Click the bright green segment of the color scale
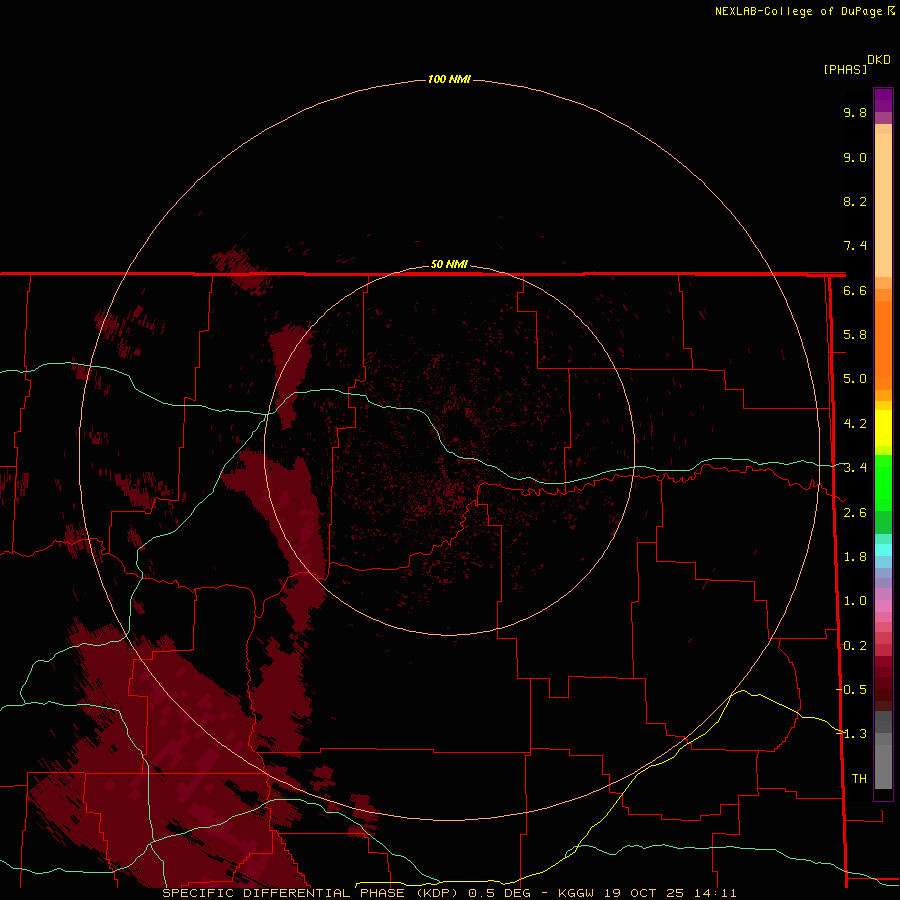Image resolution: width=900 pixels, height=900 pixels. pyautogui.click(x=883, y=482)
